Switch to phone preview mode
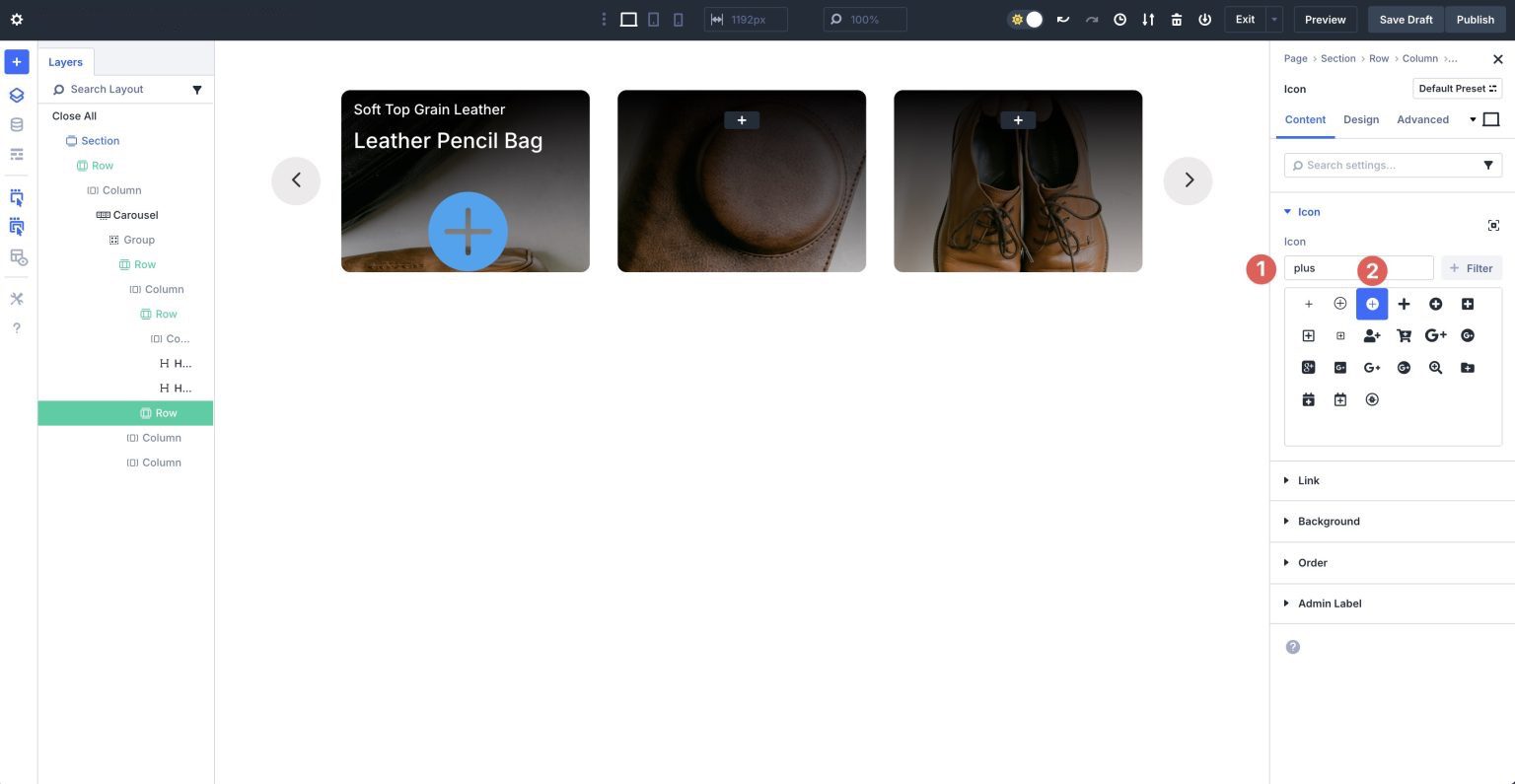 pyautogui.click(x=678, y=19)
